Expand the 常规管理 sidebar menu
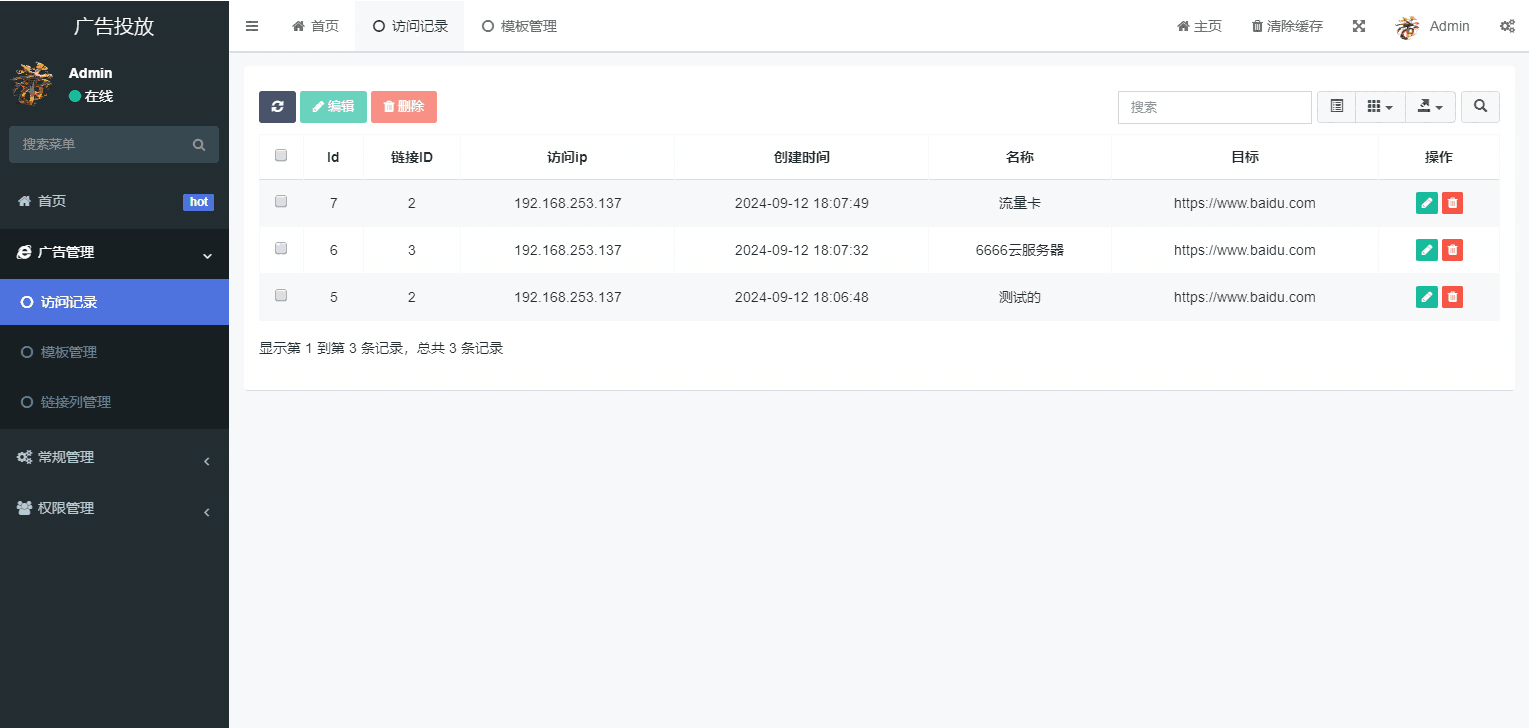Image resolution: width=1529 pixels, height=728 pixels. pos(114,458)
